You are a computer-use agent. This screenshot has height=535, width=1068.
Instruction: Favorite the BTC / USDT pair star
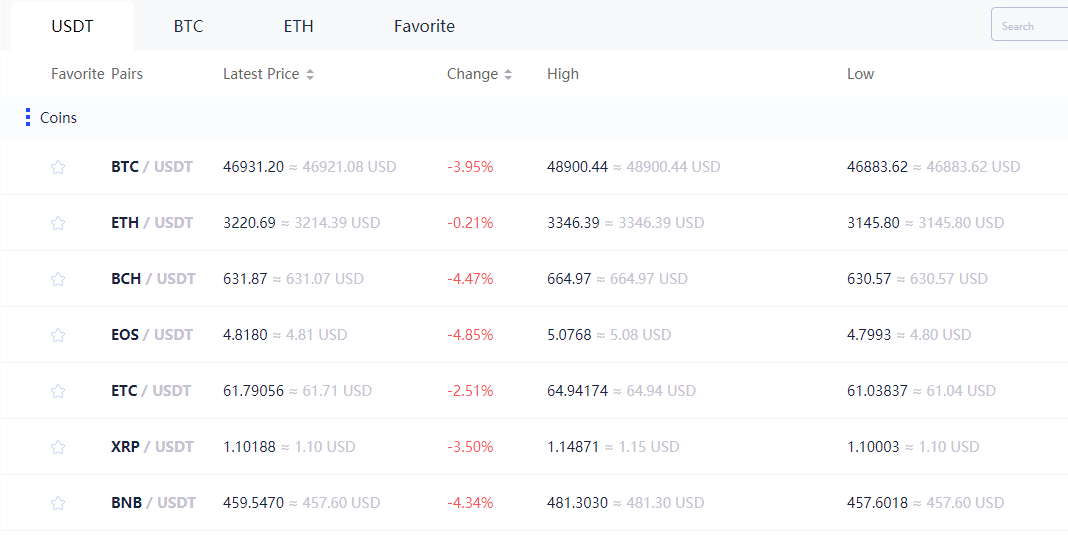click(x=58, y=167)
